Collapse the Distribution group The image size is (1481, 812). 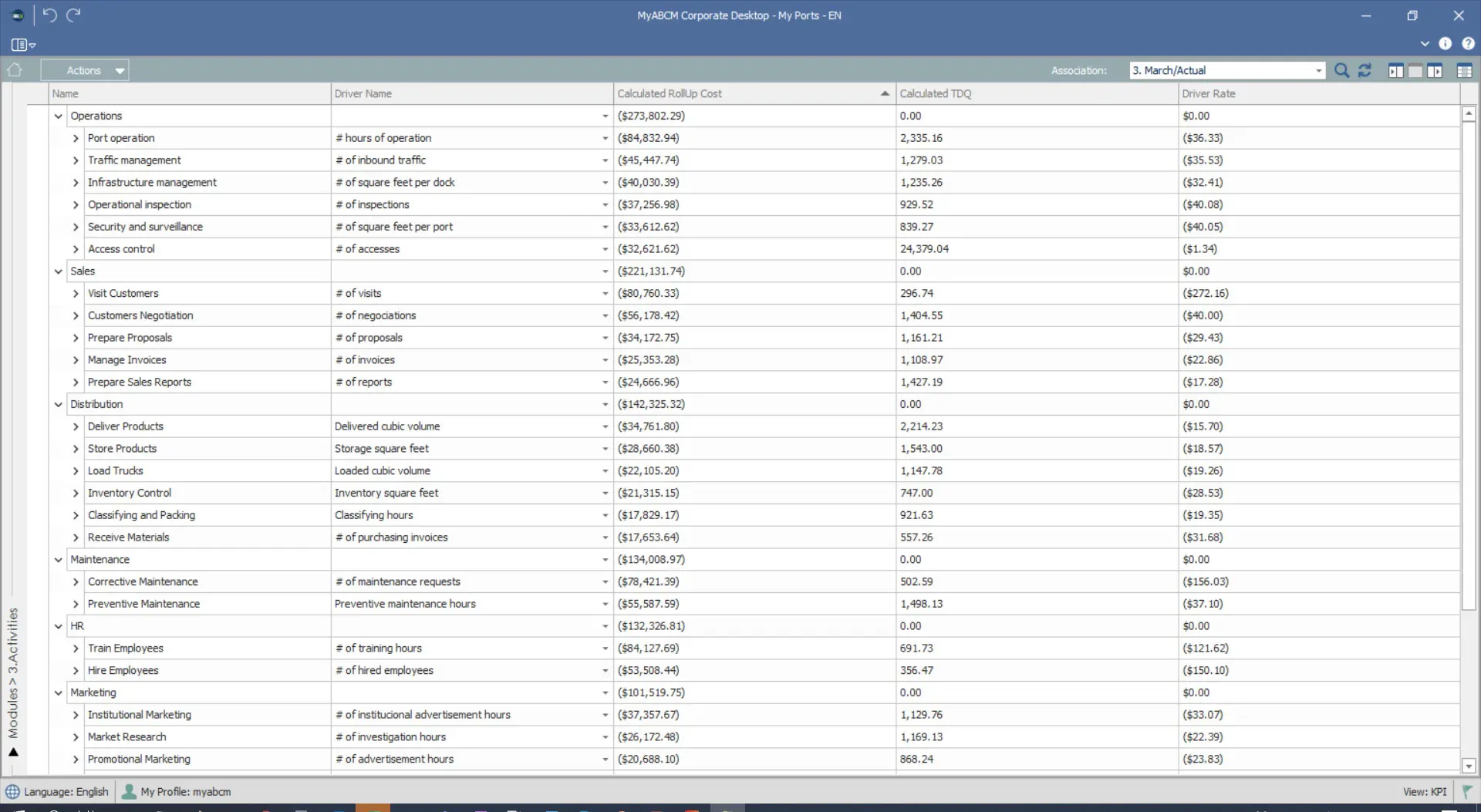(x=58, y=405)
